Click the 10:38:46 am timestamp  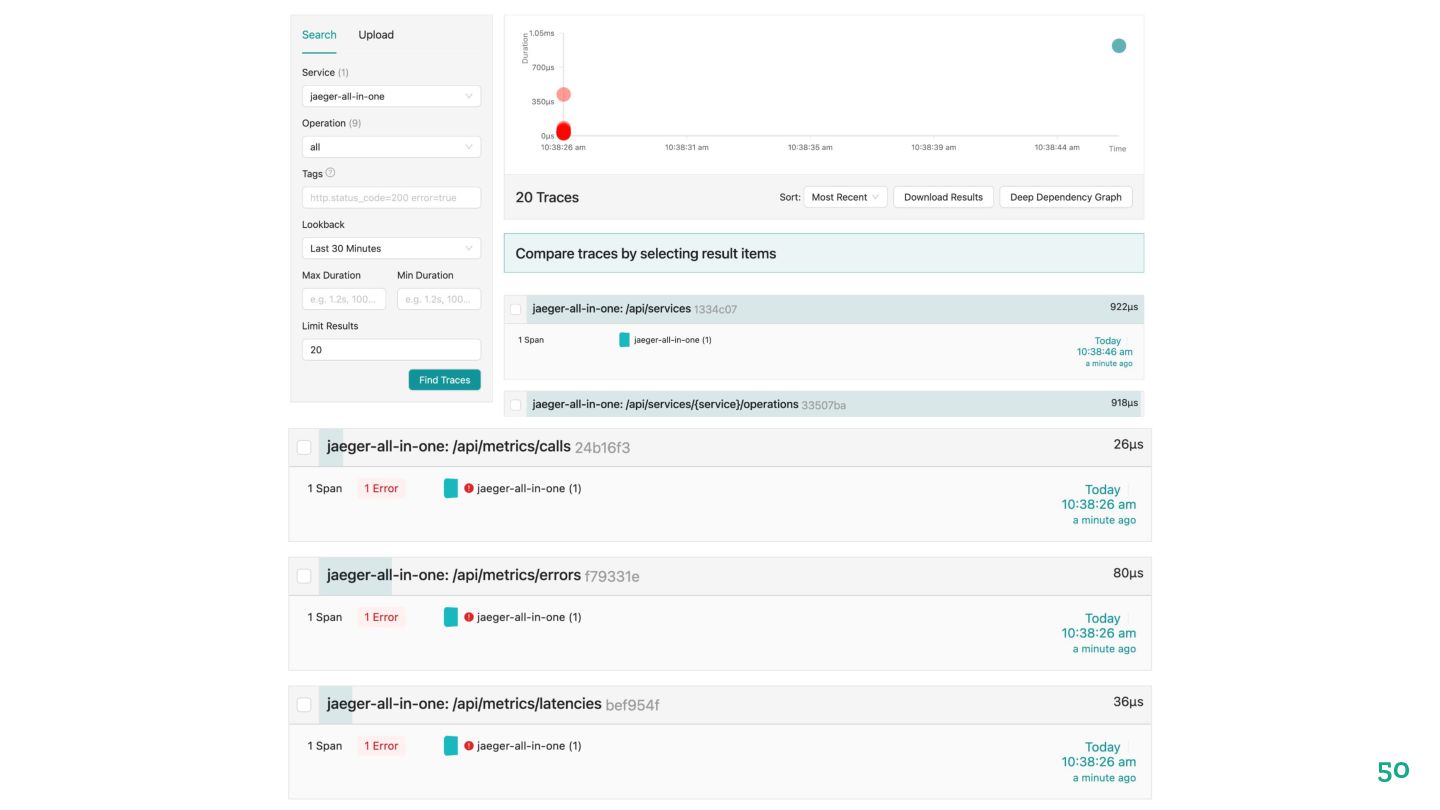click(1105, 352)
